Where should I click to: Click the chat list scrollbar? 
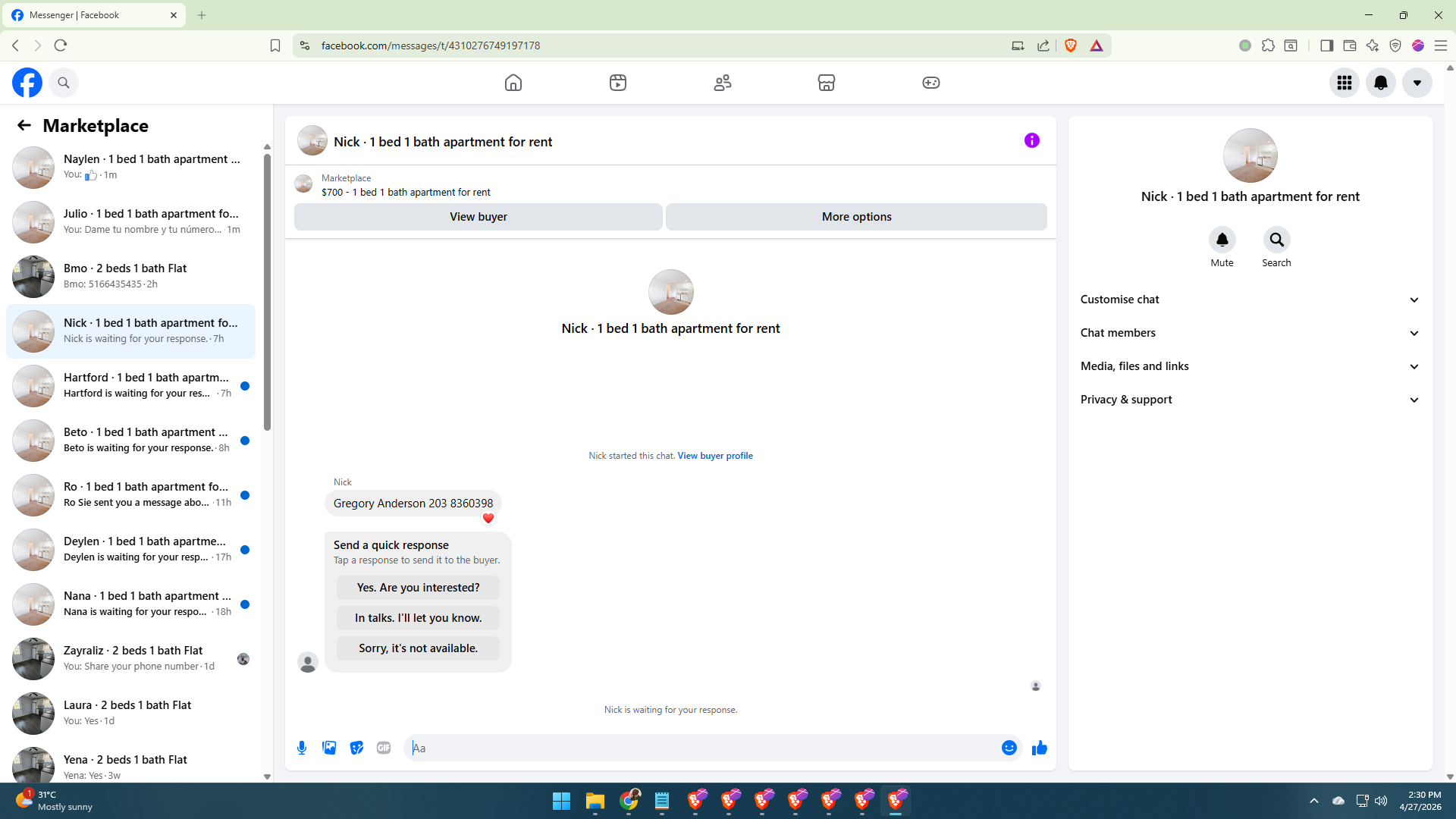pyautogui.click(x=267, y=292)
